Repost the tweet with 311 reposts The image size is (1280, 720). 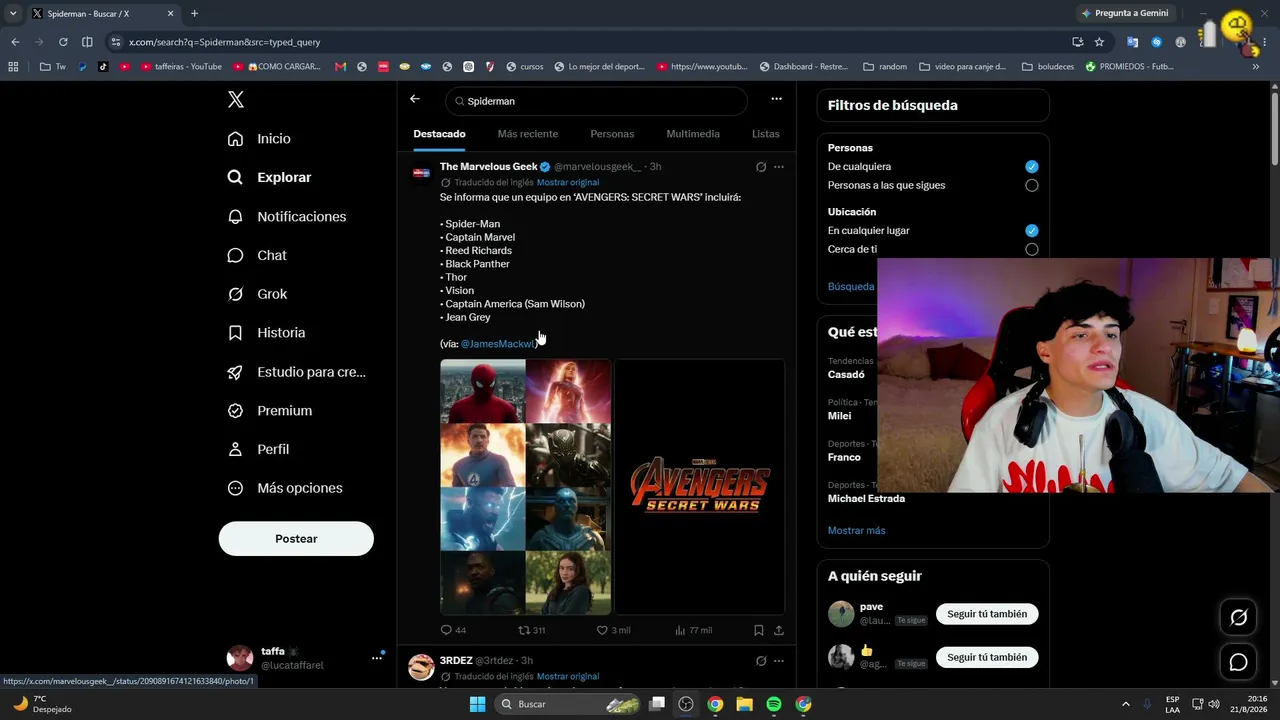click(x=531, y=630)
